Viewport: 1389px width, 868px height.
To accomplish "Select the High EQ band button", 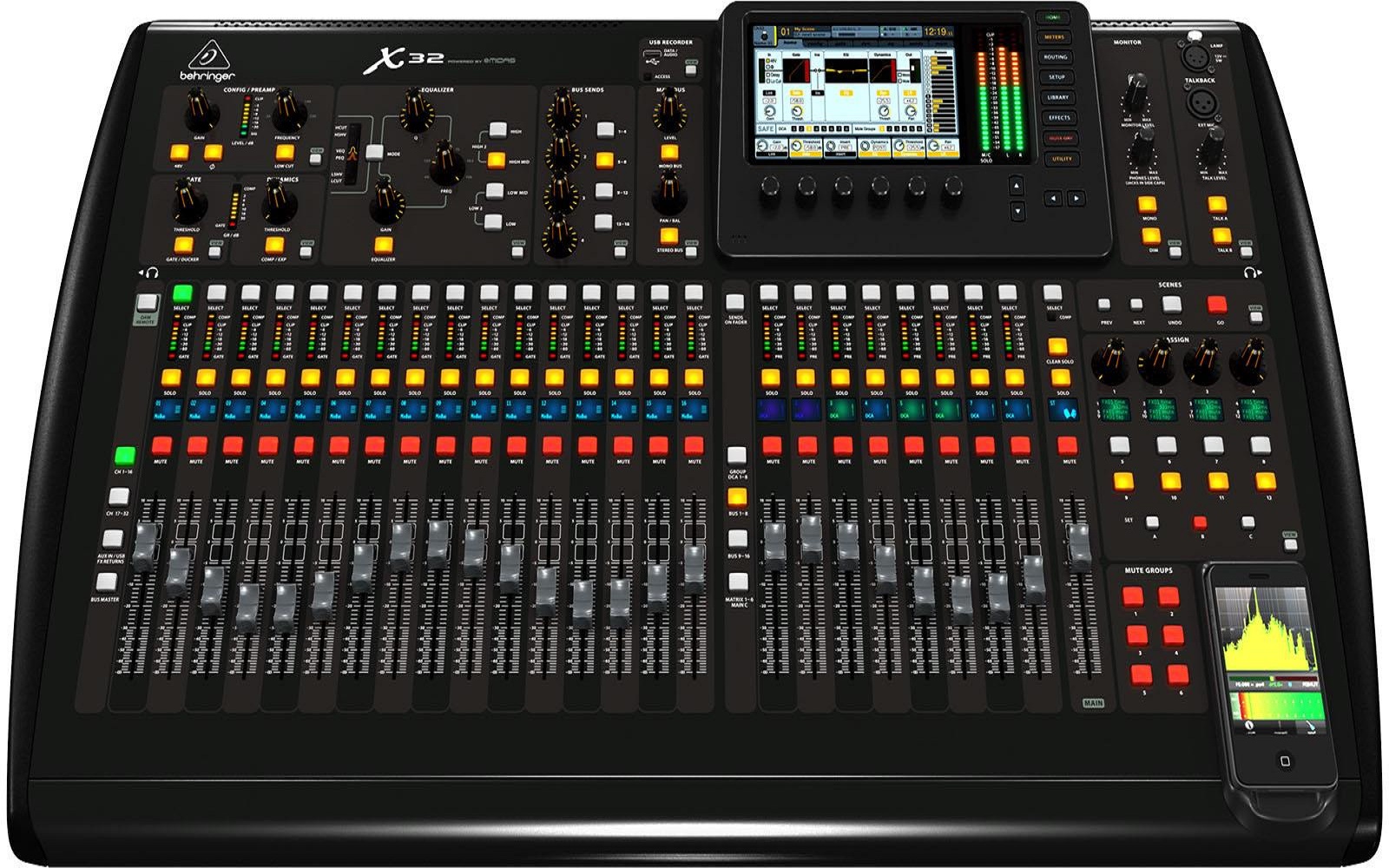I will click(497, 129).
